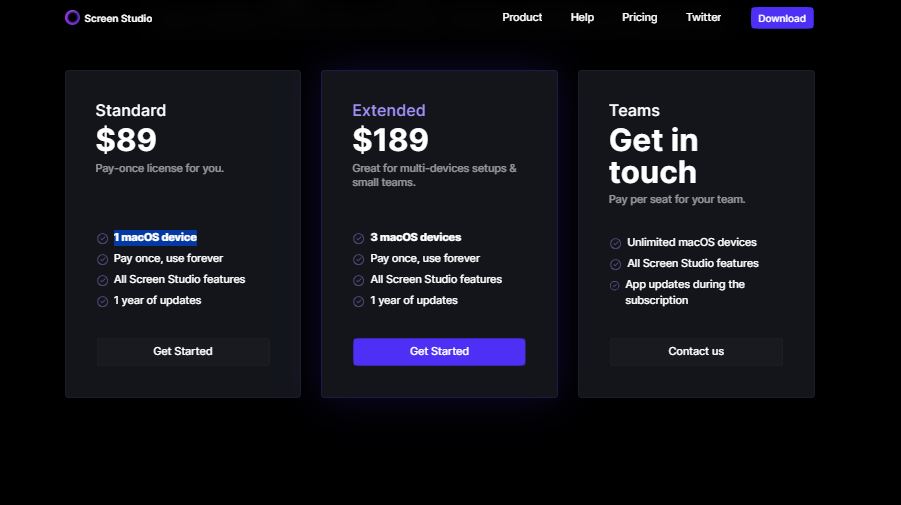
Task: Click check icon next to "App updates during the subscription"
Action: tap(615, 285)
